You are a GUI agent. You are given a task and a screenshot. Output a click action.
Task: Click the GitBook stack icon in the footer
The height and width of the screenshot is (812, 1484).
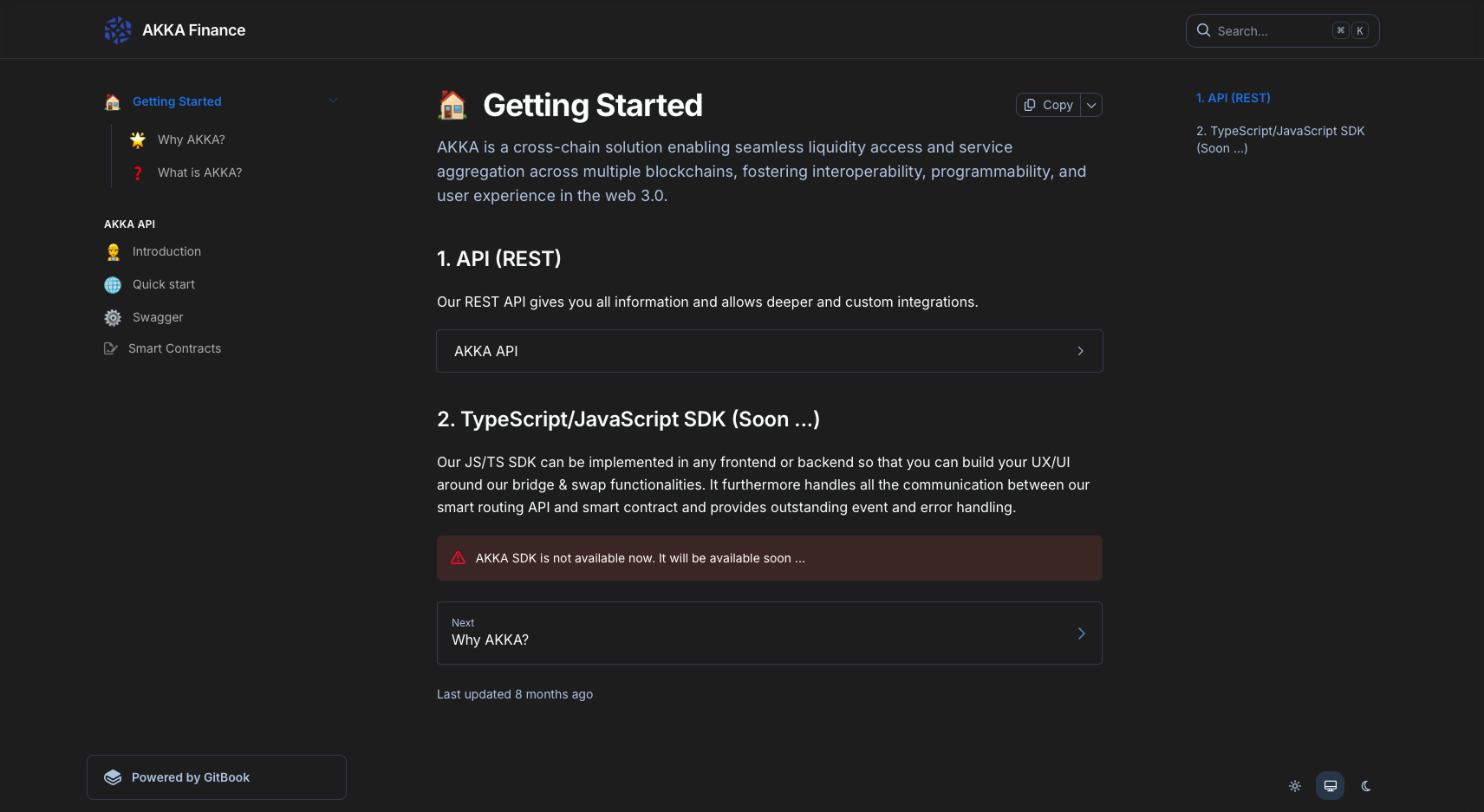(113, 776)
